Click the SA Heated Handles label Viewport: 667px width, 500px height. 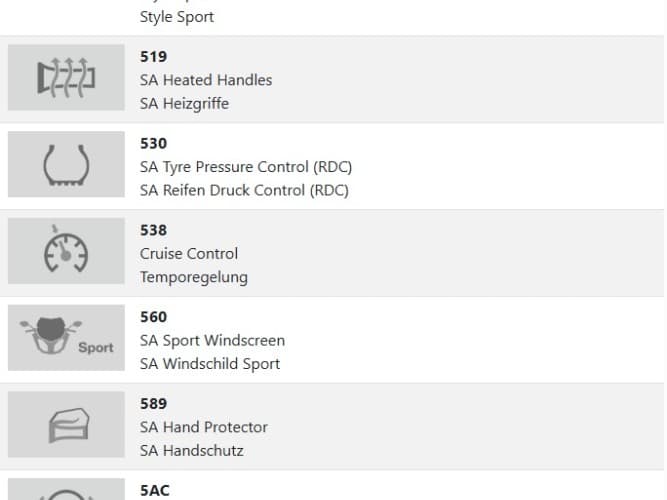tap(206, 80)
